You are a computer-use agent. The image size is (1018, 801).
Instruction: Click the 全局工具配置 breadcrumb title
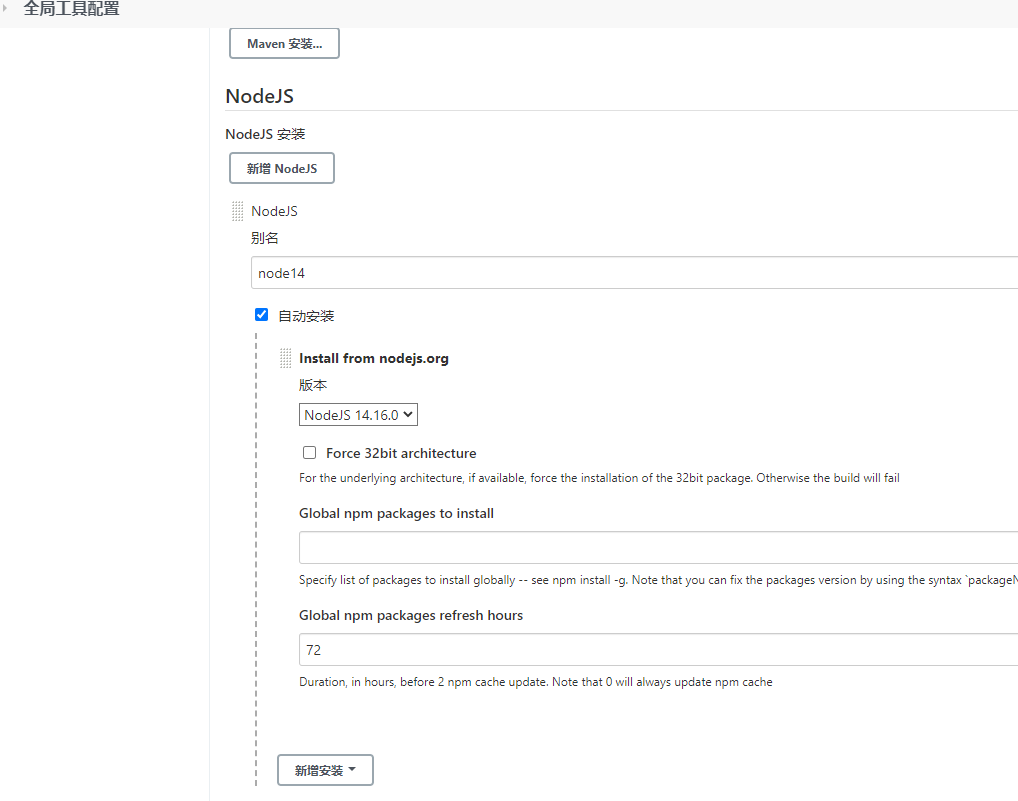pos(71,8)
